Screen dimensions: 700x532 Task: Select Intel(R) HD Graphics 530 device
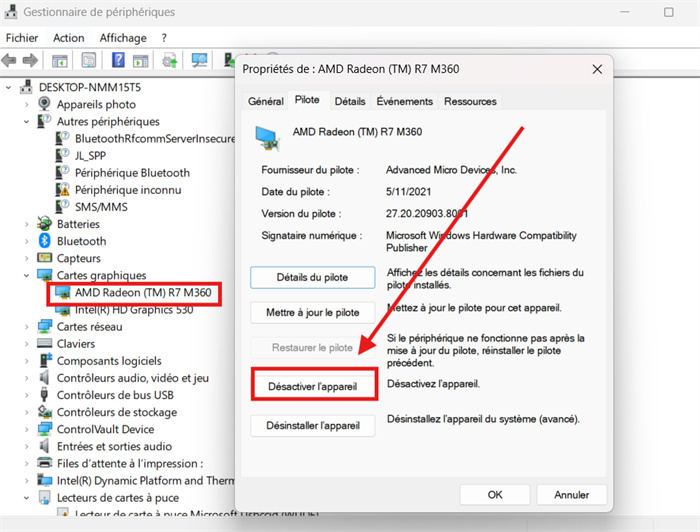coord(134,310)
